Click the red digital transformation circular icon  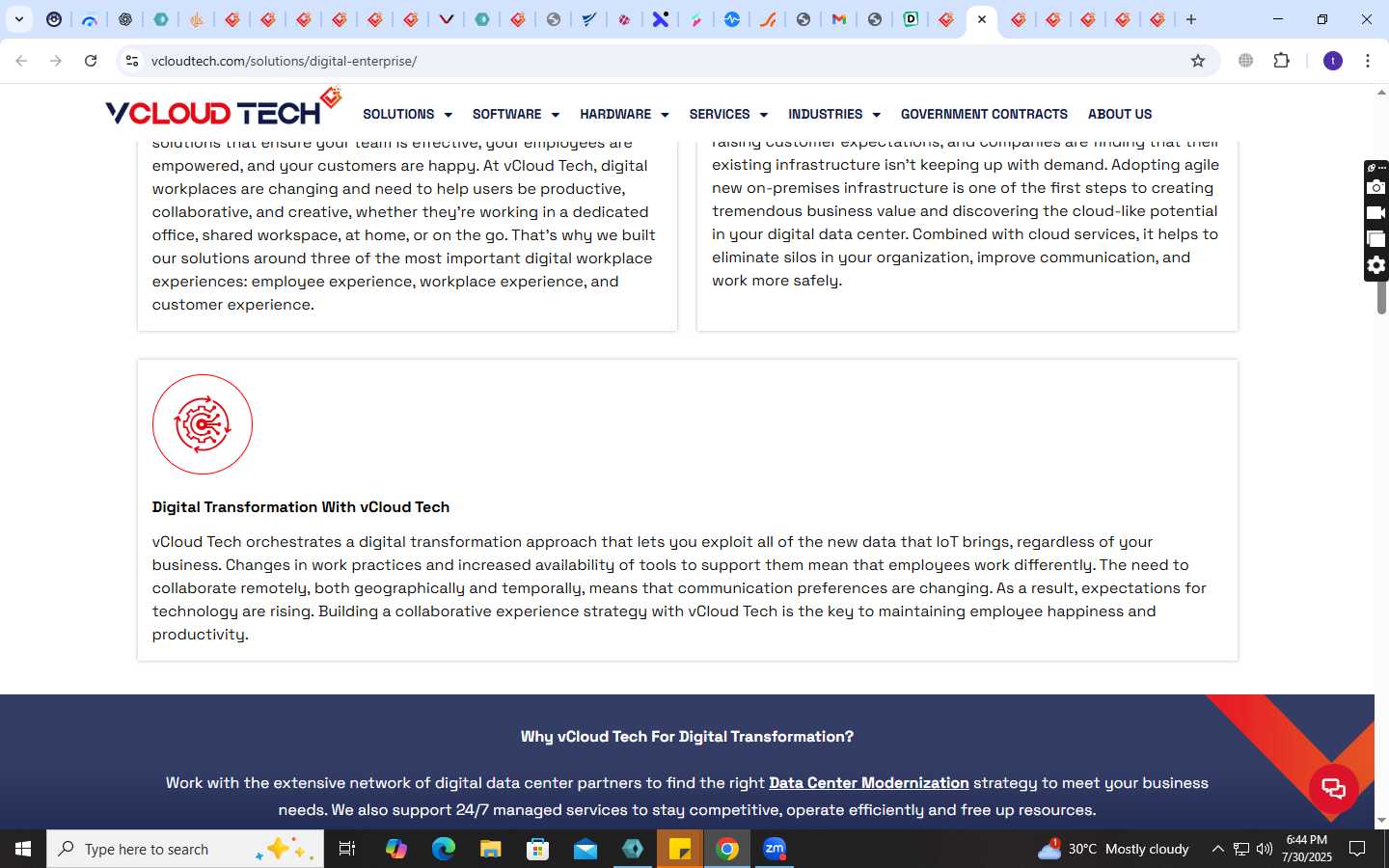[x=203, y=424]
